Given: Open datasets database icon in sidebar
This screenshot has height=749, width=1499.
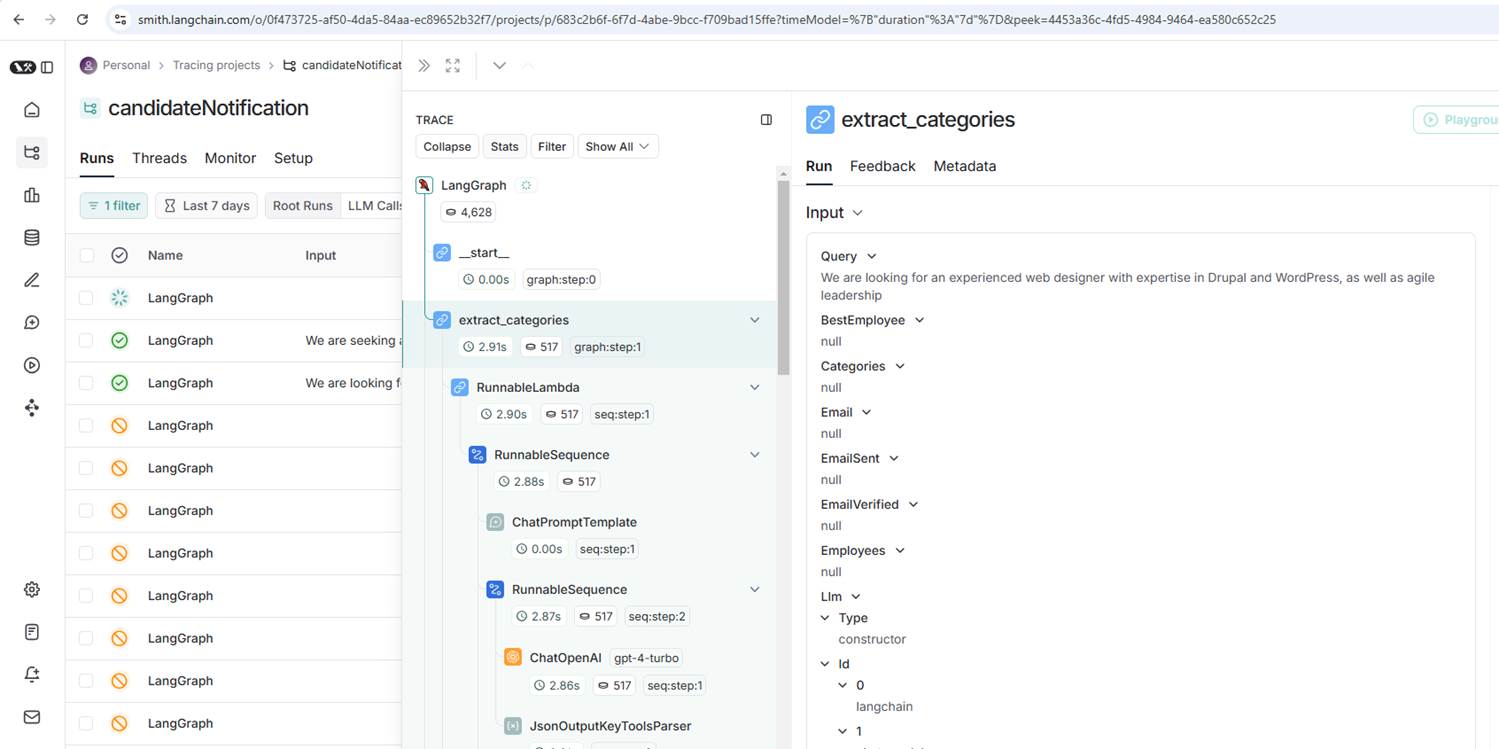Looking at the screenshot, I should [32, 238].
